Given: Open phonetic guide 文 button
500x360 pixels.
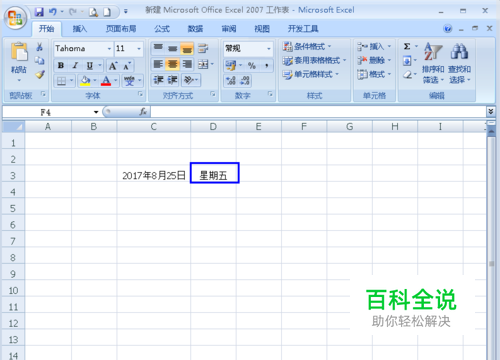Looking at the screenshot, I should pos(129,81).
